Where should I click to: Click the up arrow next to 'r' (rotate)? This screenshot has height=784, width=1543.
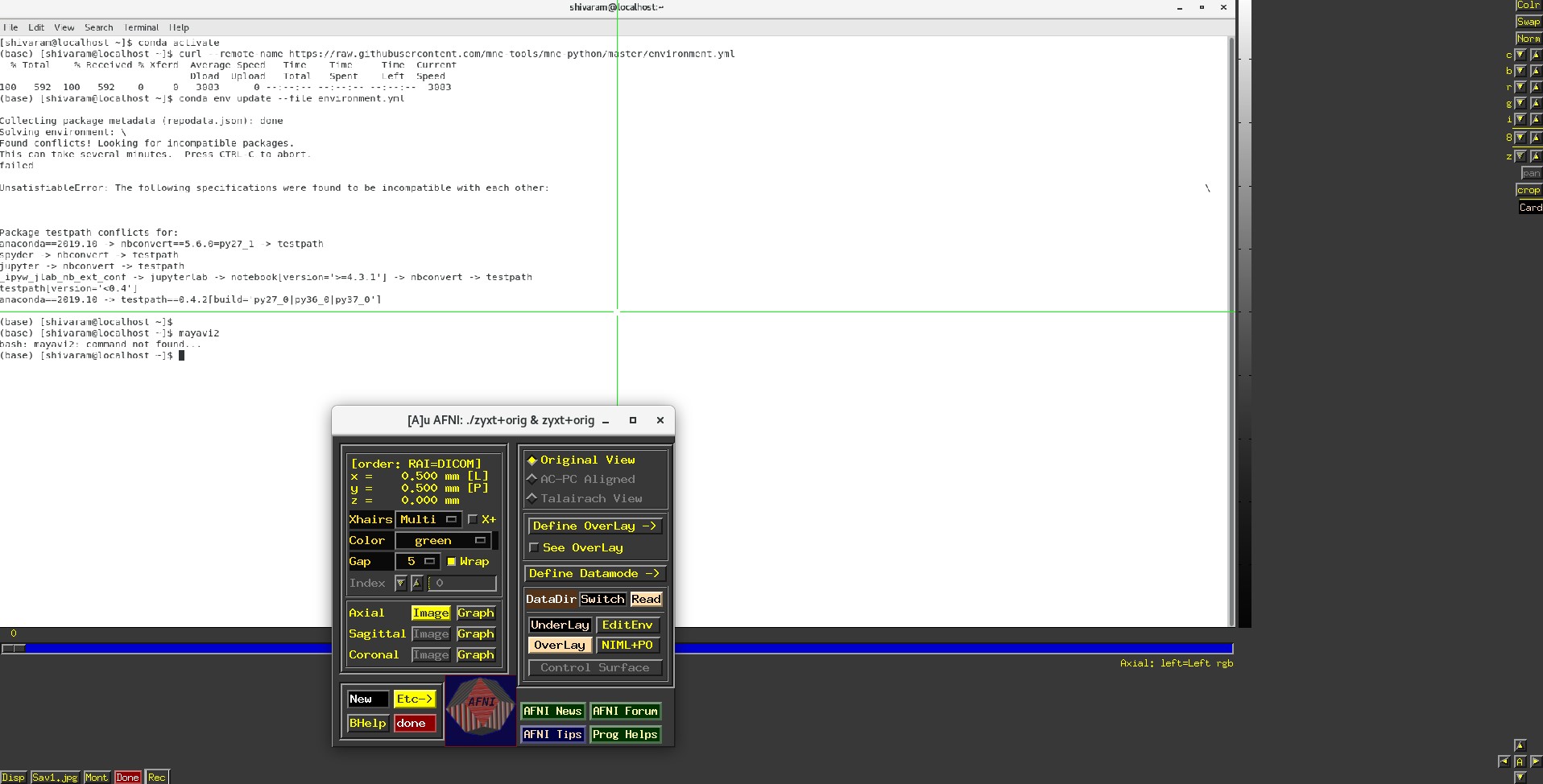[1536, 87]
